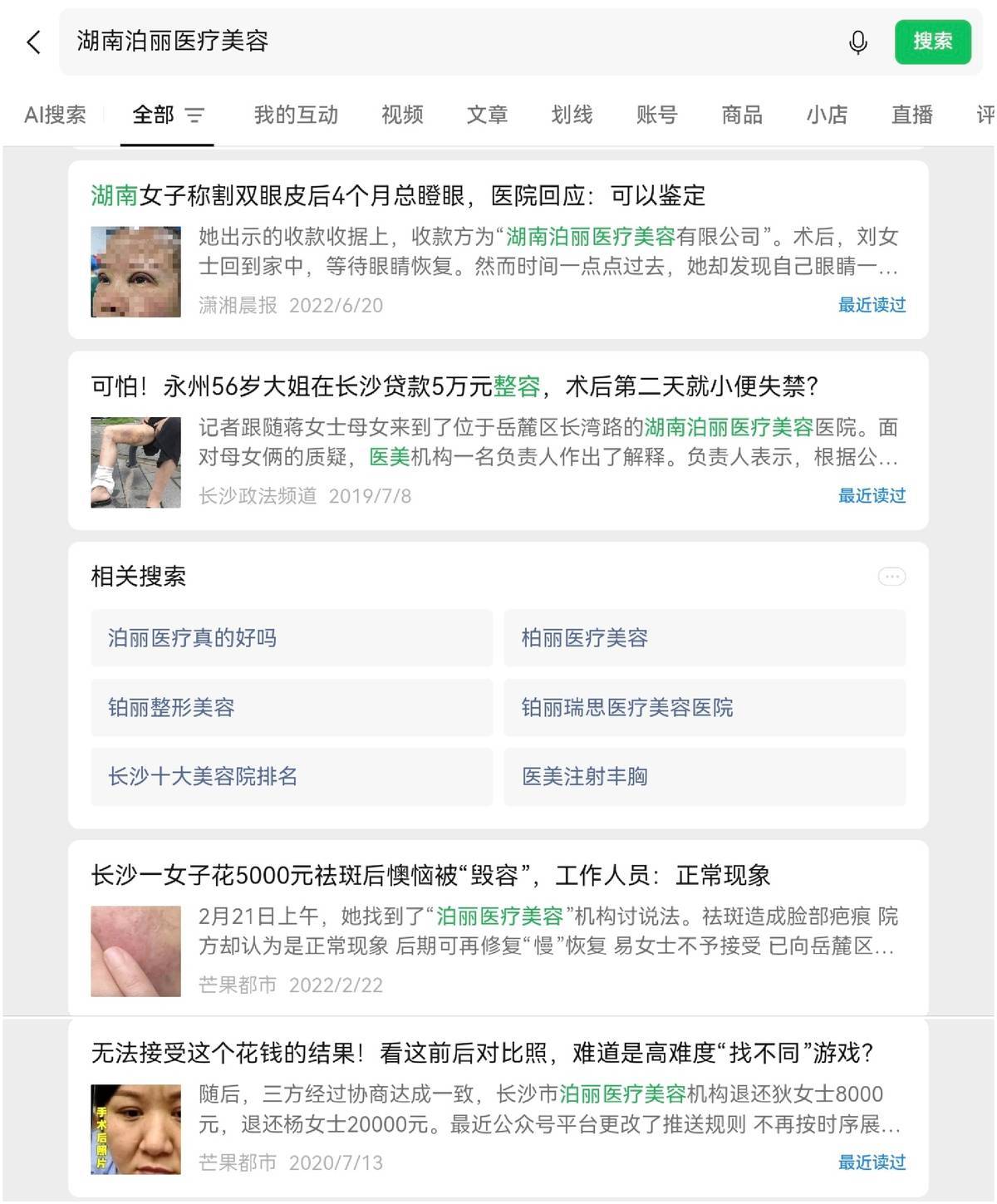The height and width of the screenshot is (1204, 997).
Task: Tap the back arrow icon
Action: (33, 42)
